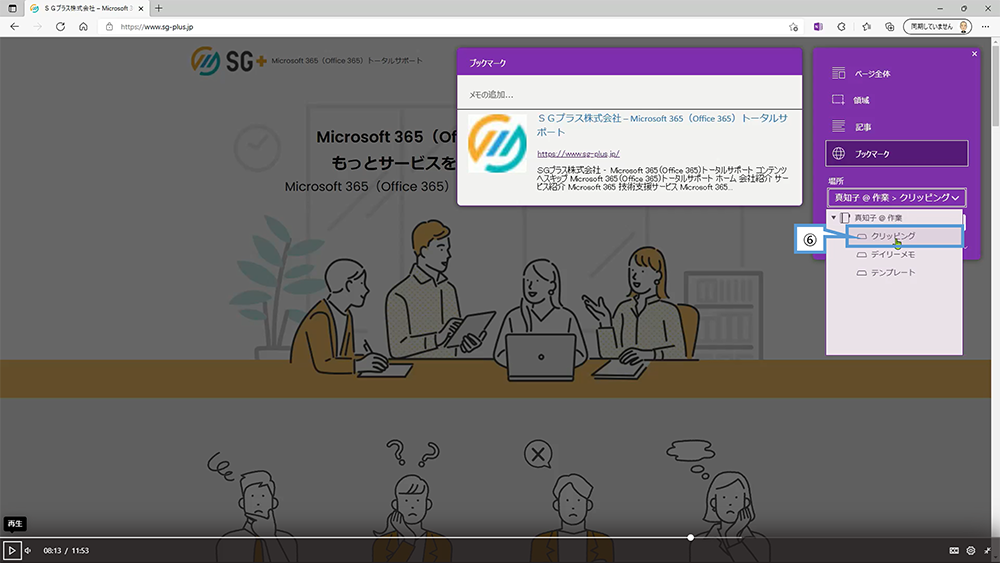Viewport: 1000px width, 563px height.
Task: Select the 真知子 @ 作業 notebook row
Action: (894, 217)
